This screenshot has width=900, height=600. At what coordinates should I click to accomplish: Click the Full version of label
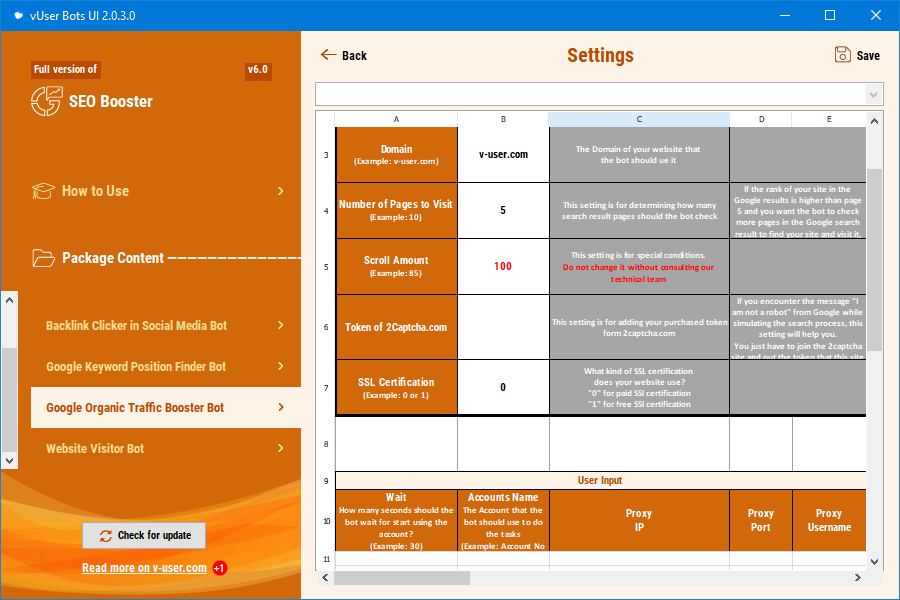pos(65,69)
